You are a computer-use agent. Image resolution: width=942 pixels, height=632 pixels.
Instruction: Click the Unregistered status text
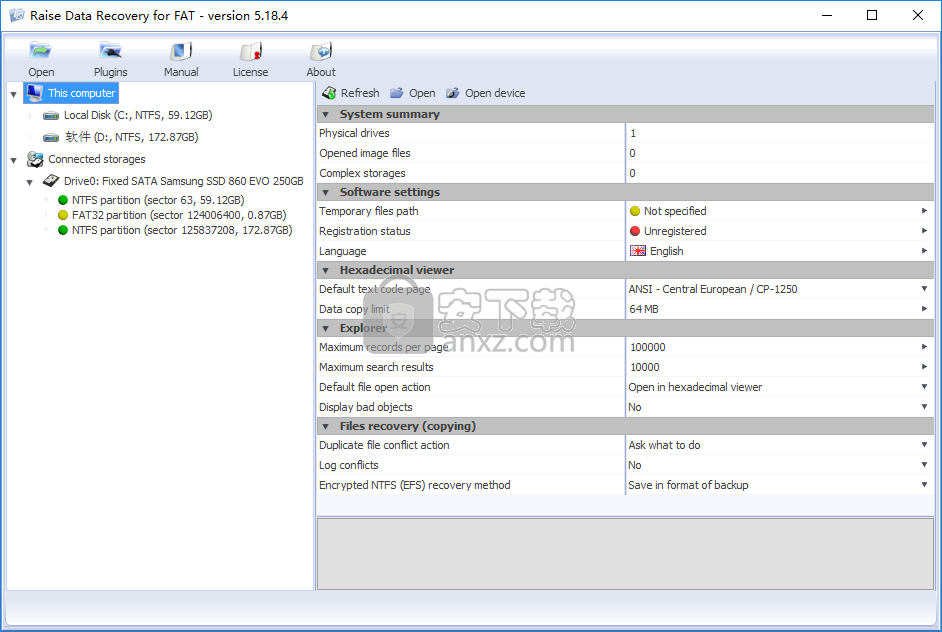pyautogui.click(x=675, y=231)
